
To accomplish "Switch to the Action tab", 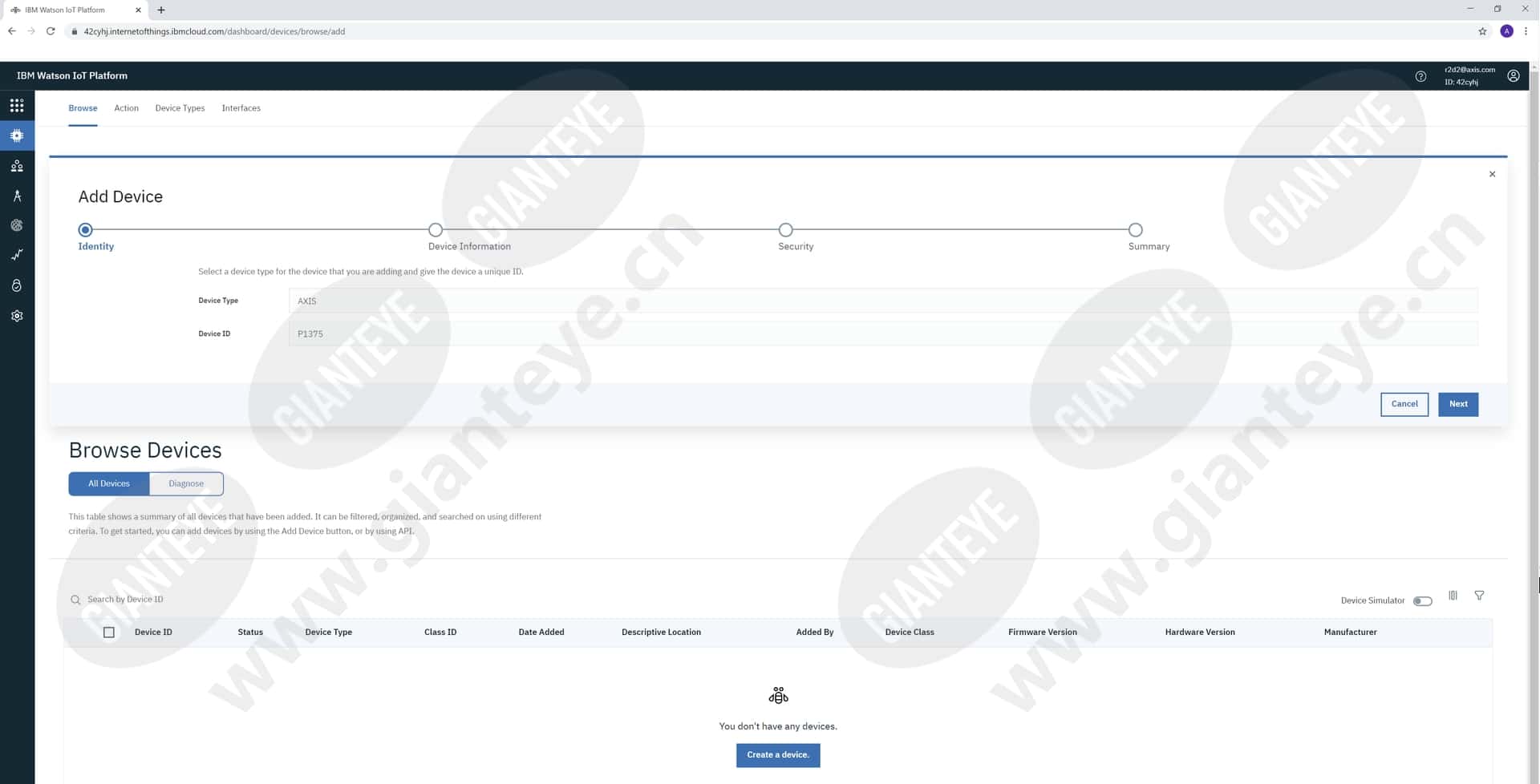I will (126, 108).
